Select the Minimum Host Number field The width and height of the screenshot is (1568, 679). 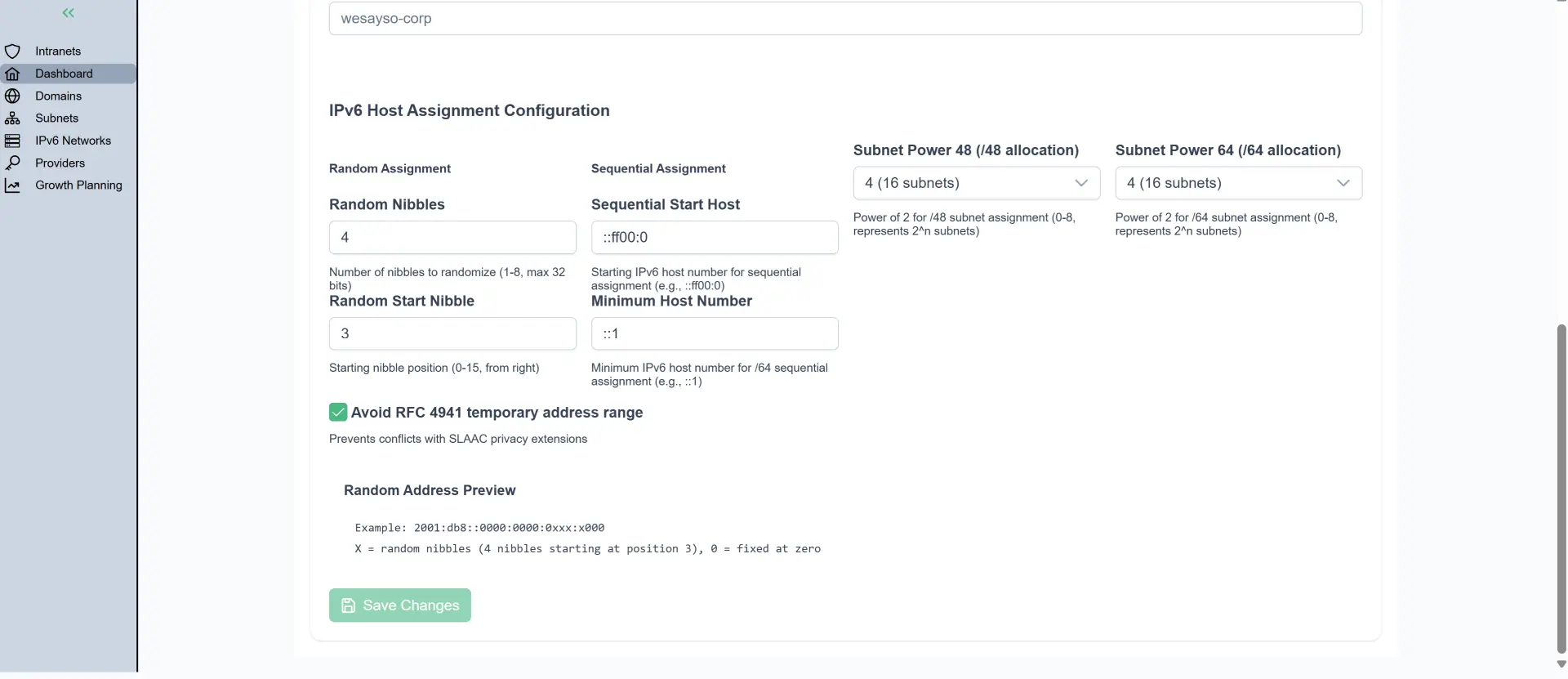coord(715,334)
